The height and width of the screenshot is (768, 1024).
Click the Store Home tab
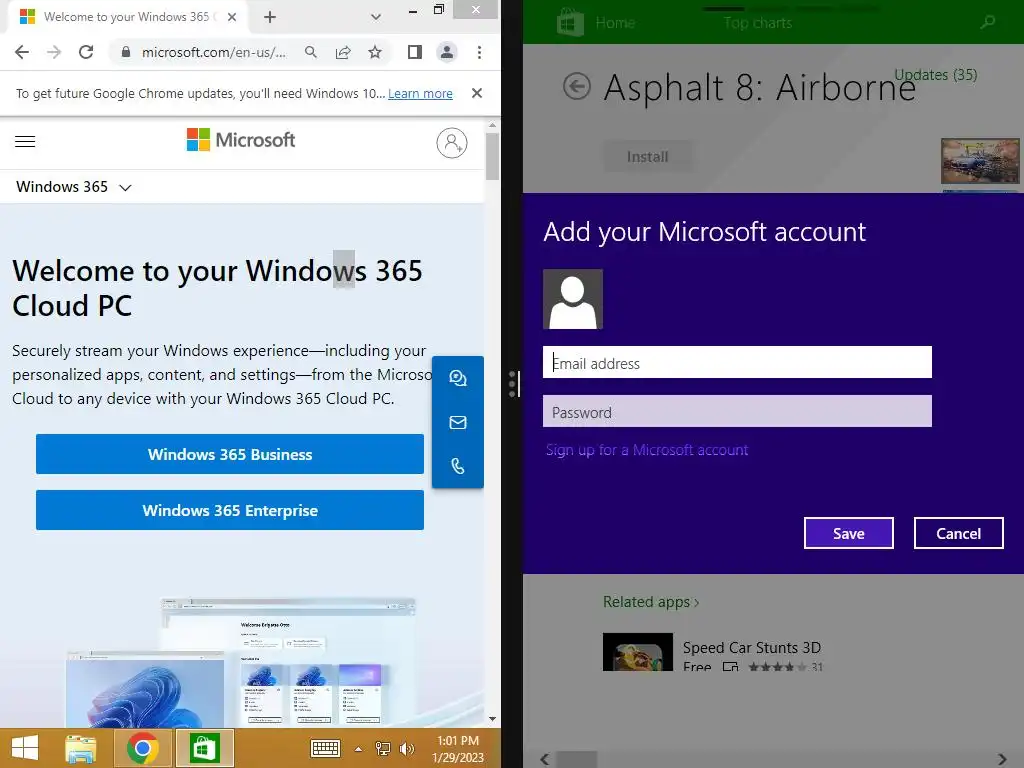click(615, 23)
